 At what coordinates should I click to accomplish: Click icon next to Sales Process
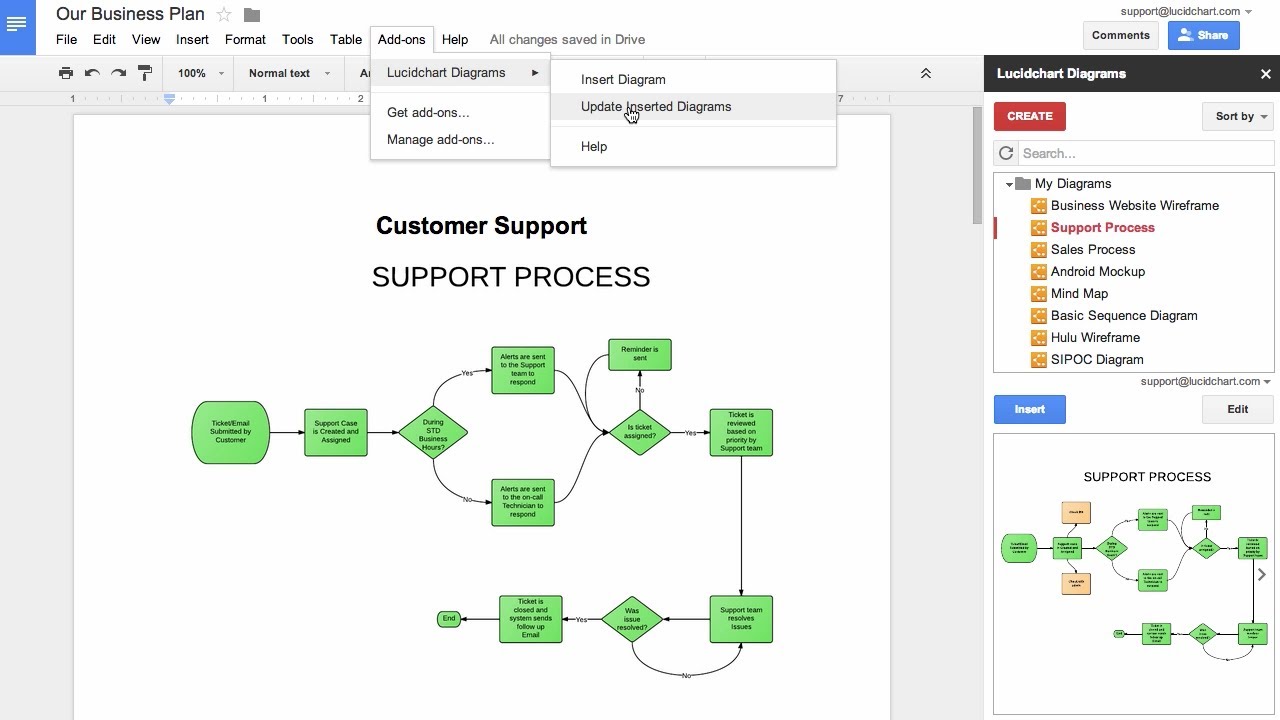[x=1038, y=250]
